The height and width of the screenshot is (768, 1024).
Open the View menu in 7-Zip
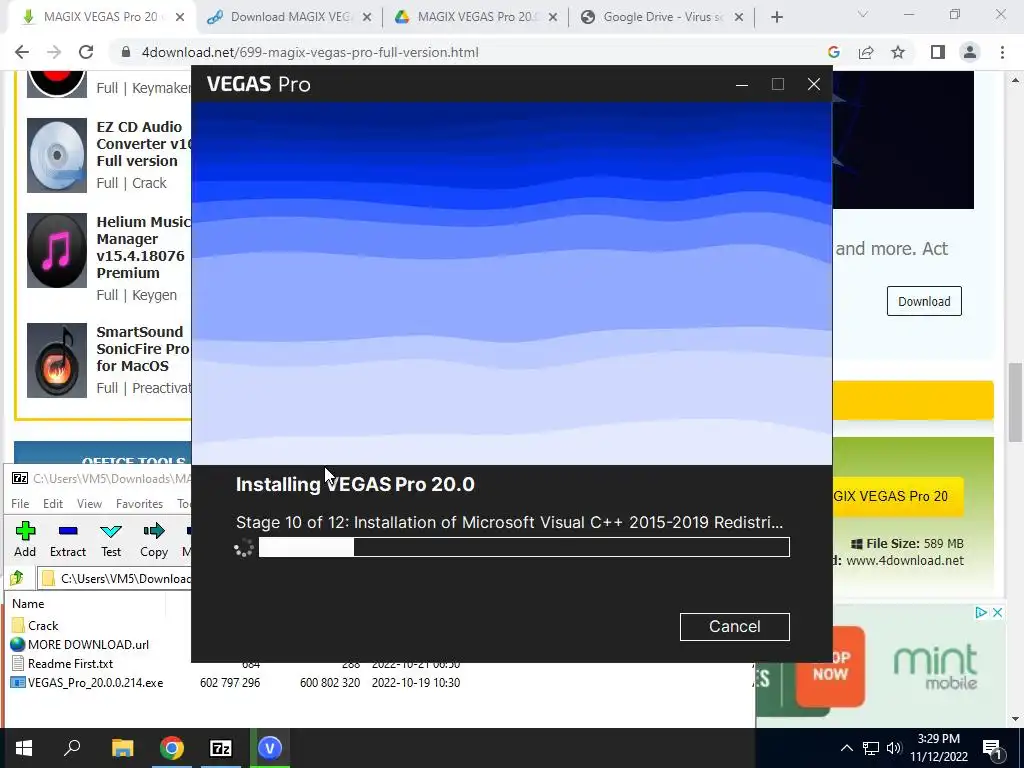[89, 504]
